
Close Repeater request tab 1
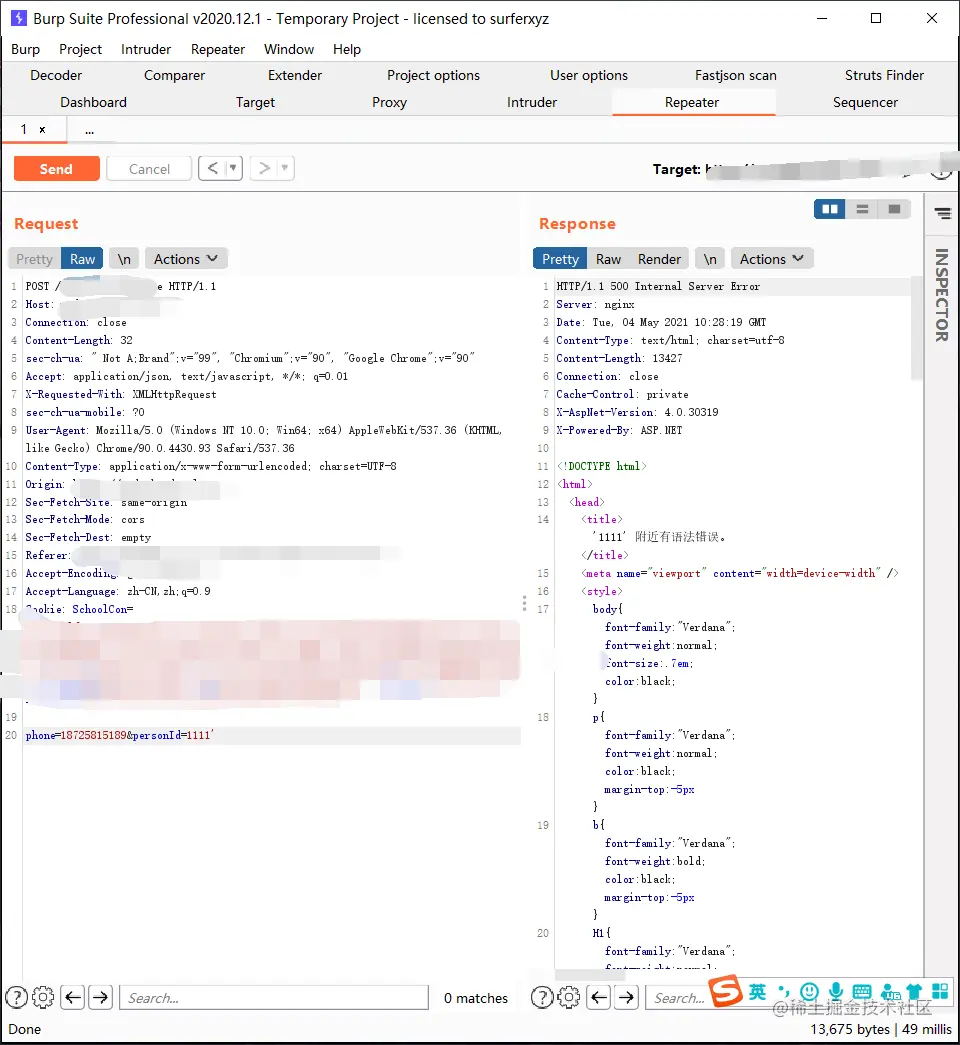click(42, 130)
